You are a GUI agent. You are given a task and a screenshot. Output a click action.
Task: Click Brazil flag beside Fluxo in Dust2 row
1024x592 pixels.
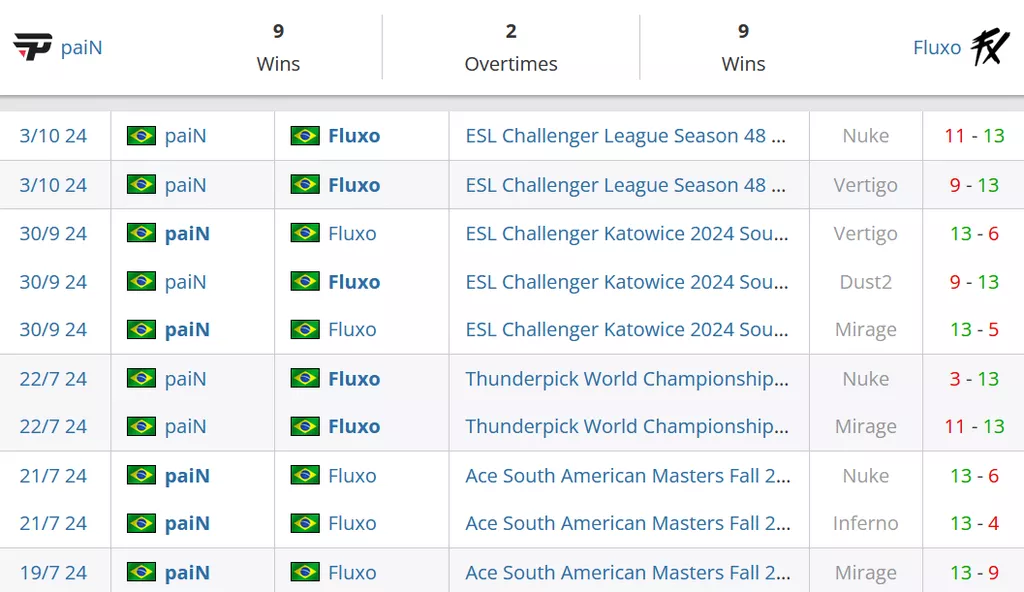[x=305, y=282]
